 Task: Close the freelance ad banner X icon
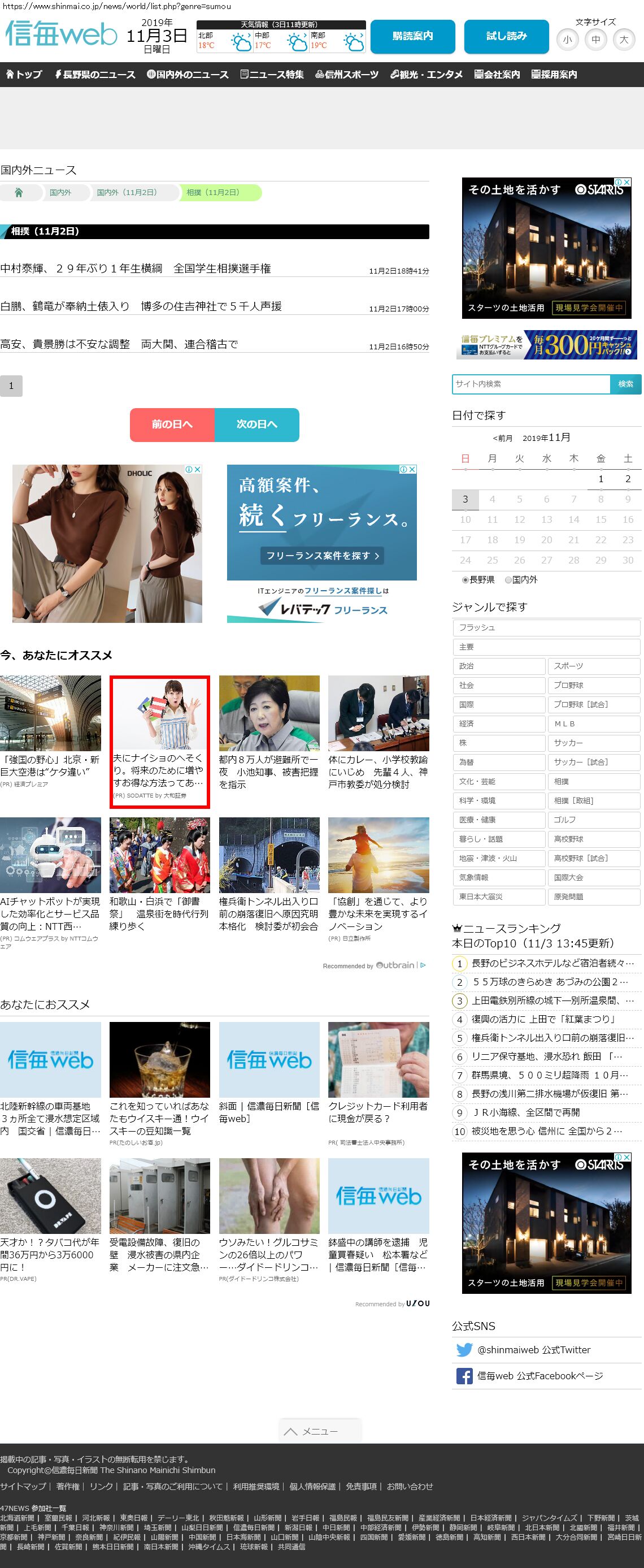coord(412,469)
